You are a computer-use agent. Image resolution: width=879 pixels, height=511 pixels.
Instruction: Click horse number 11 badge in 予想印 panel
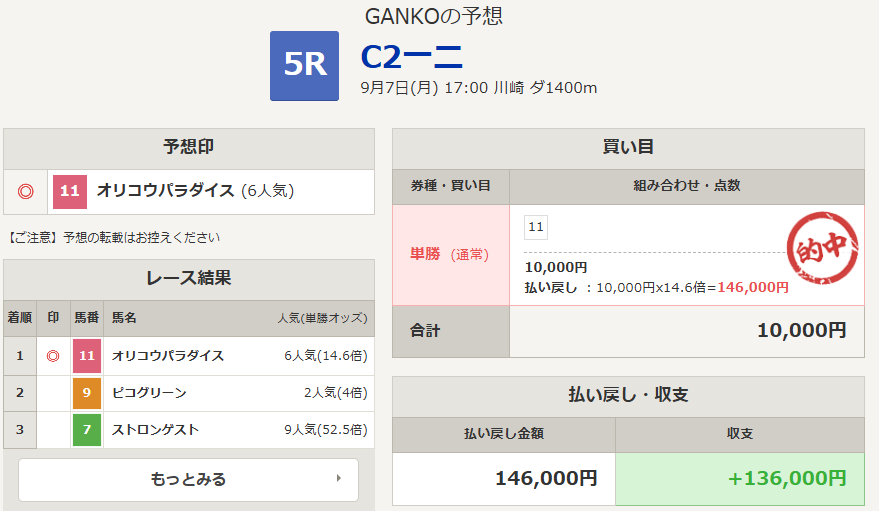[x=70, y=192]
